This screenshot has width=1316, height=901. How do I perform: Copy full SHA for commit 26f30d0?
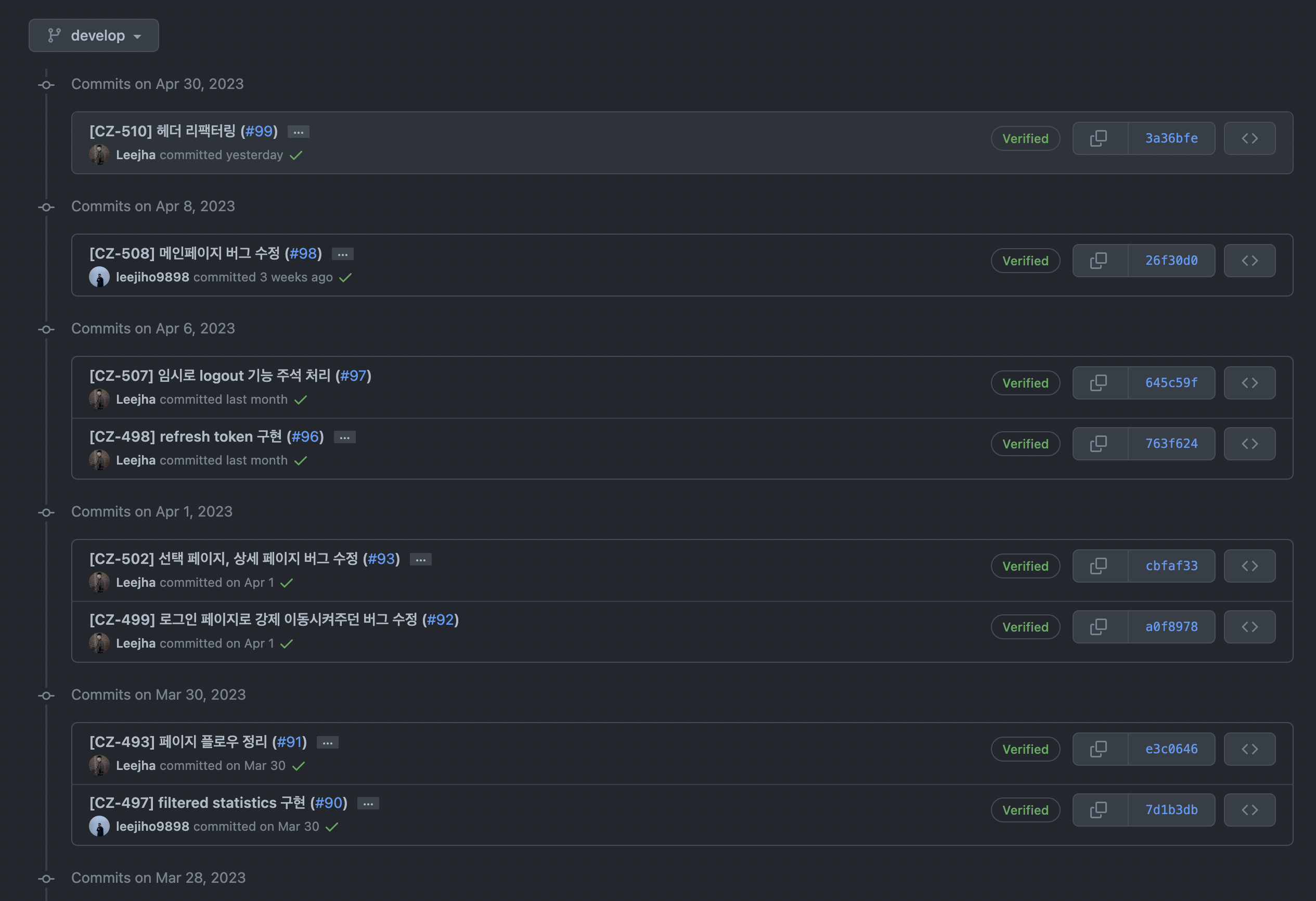[x=1099, y=261]
